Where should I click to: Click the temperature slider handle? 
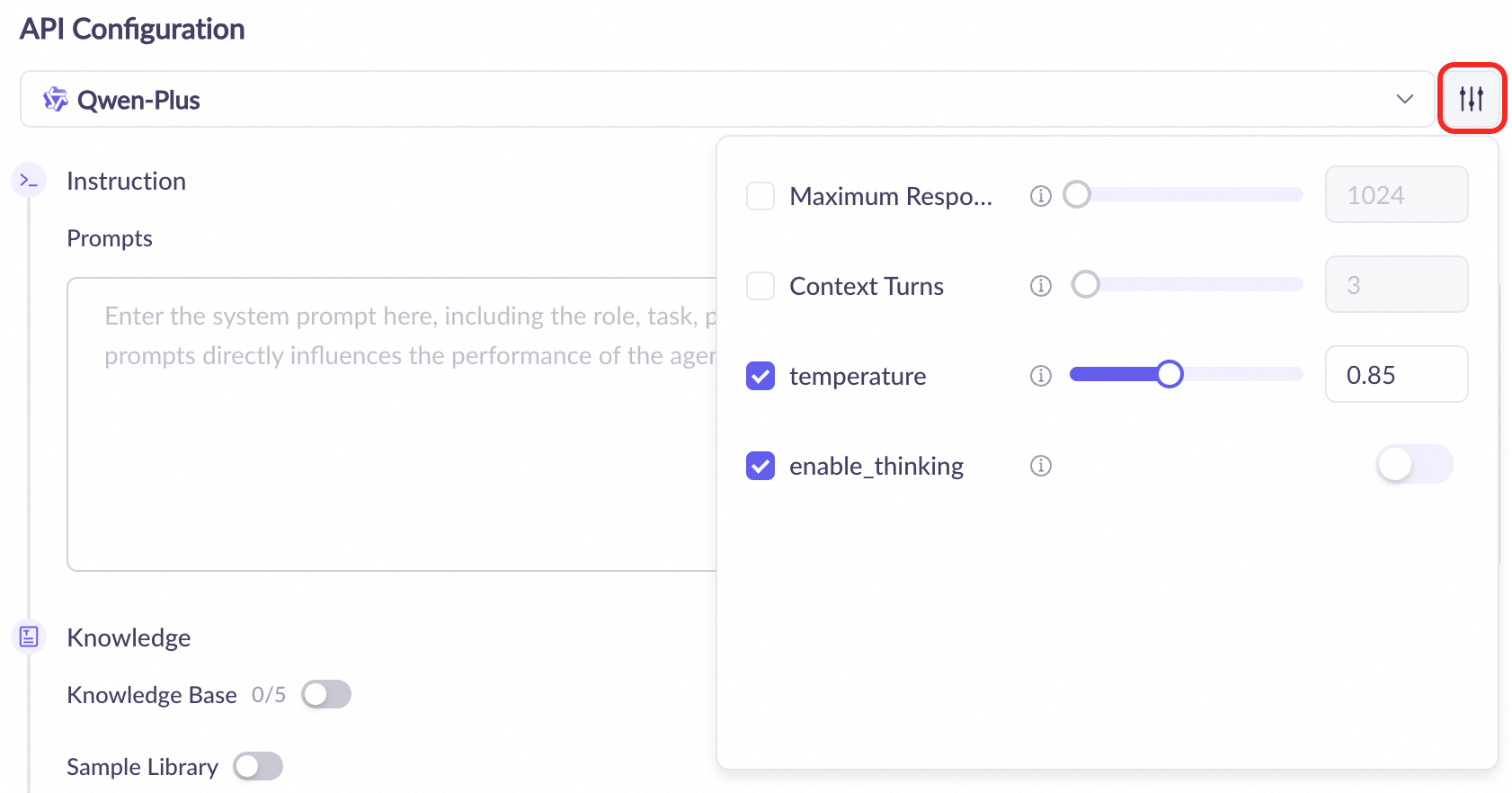(x=1170, y=374)
